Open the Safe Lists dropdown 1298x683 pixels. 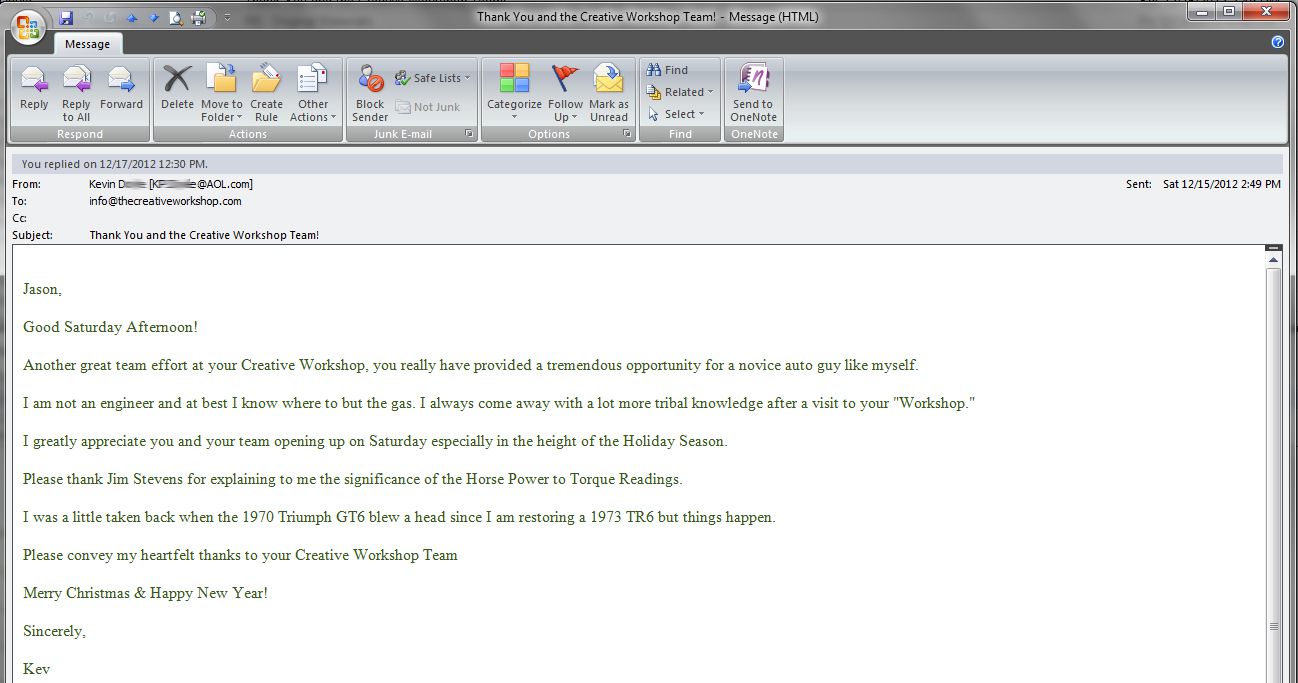pos(432,78)
